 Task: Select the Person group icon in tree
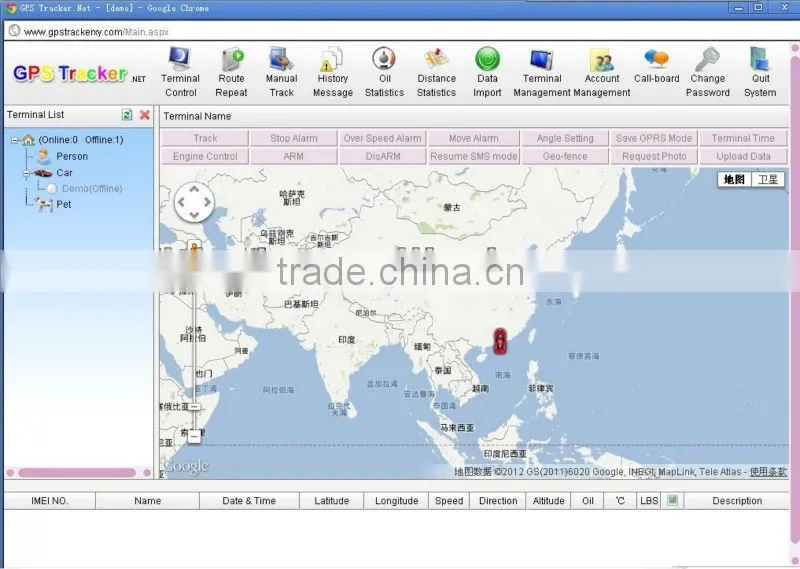tap(44, 156)
